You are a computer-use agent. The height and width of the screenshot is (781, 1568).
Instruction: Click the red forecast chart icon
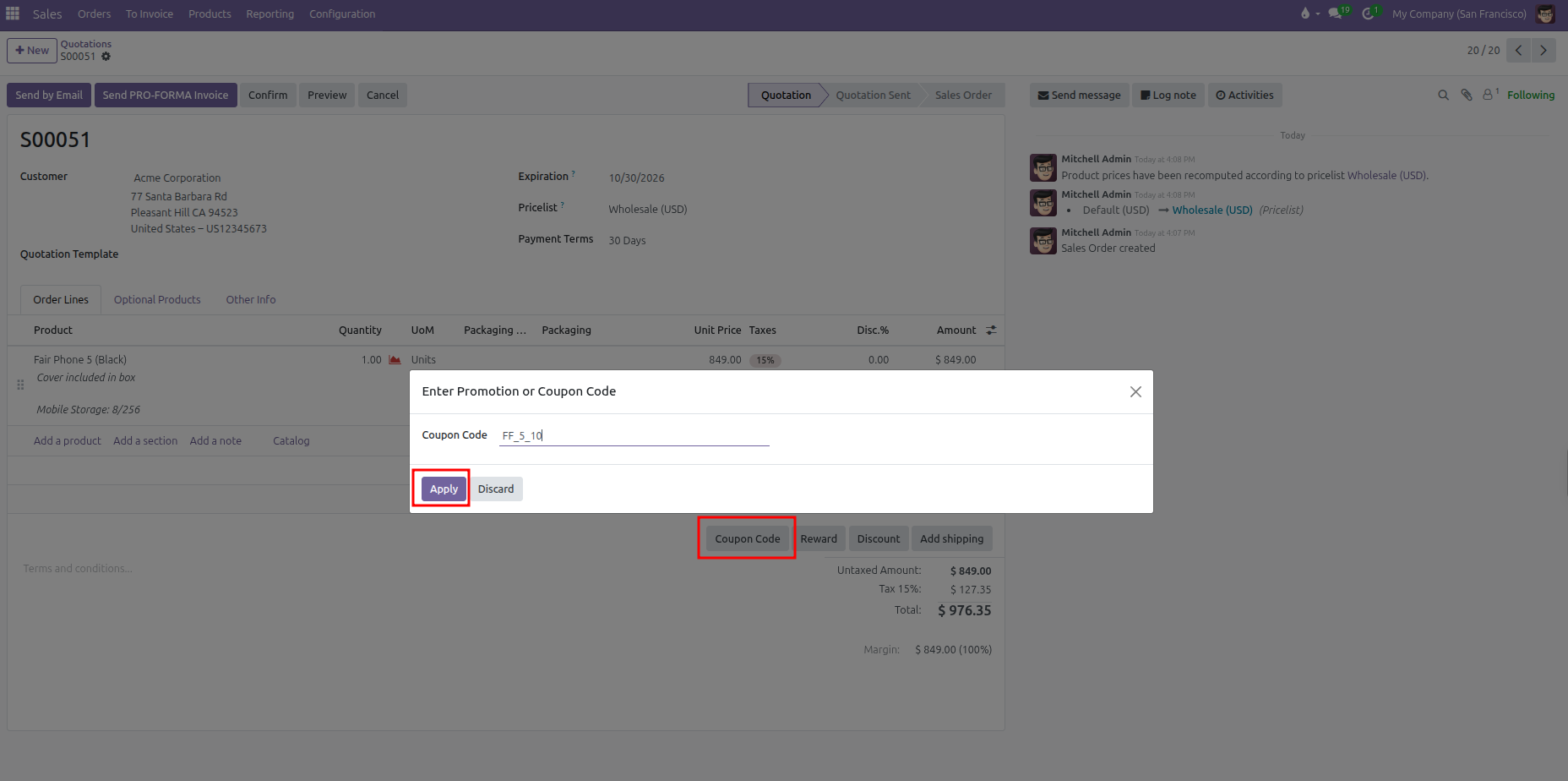pos(395,360)
